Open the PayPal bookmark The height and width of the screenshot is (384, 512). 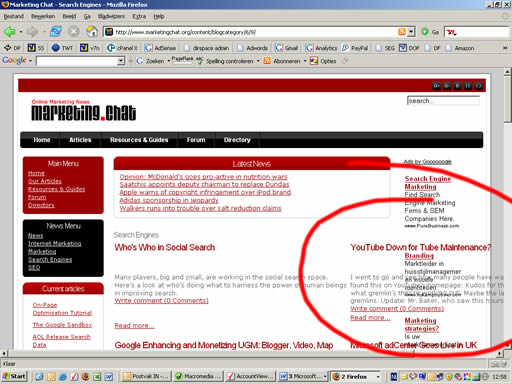pyautogui.click(x=355, y=48)
